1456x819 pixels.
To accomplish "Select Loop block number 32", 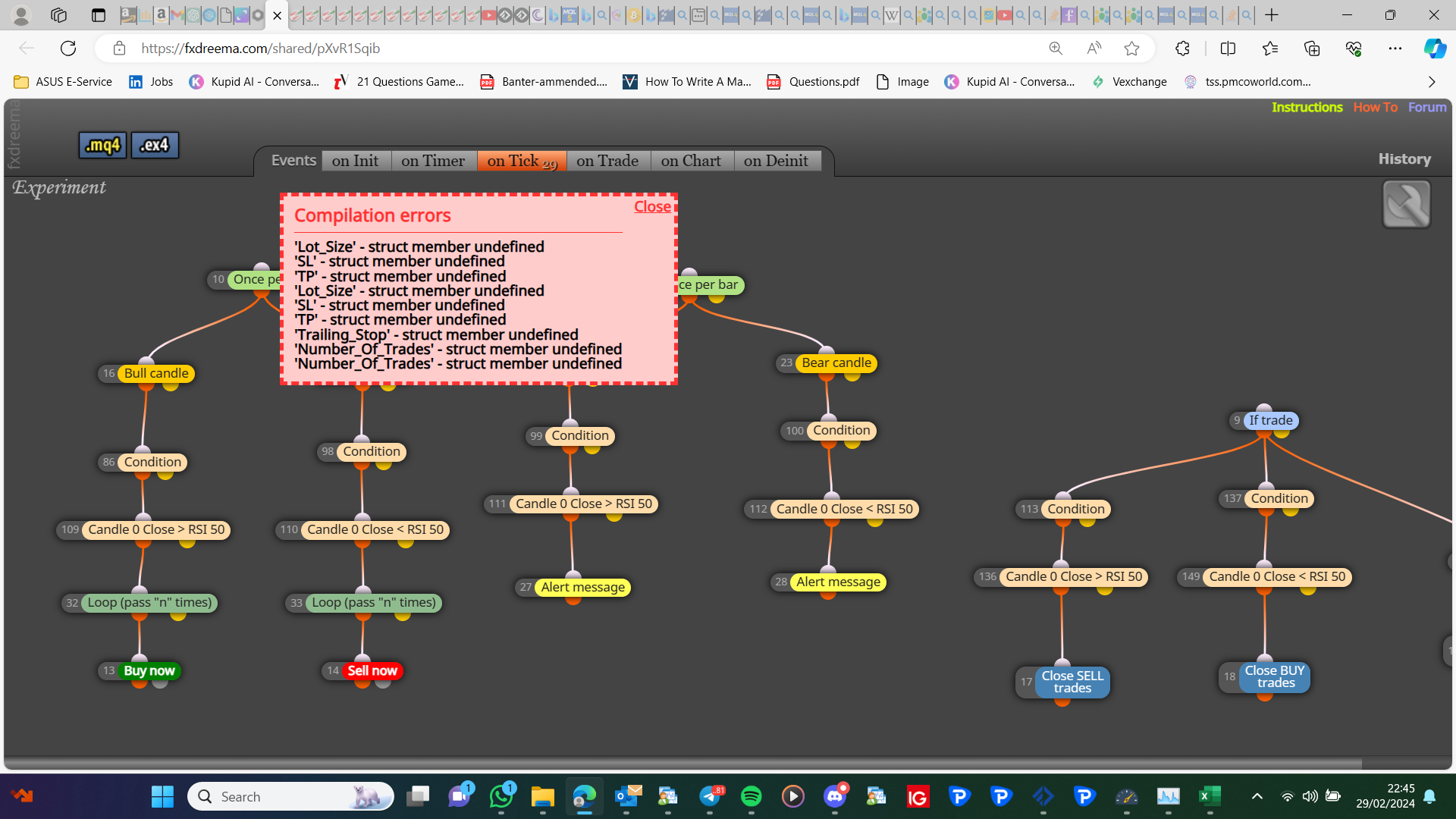I will [x=149, y=602].
